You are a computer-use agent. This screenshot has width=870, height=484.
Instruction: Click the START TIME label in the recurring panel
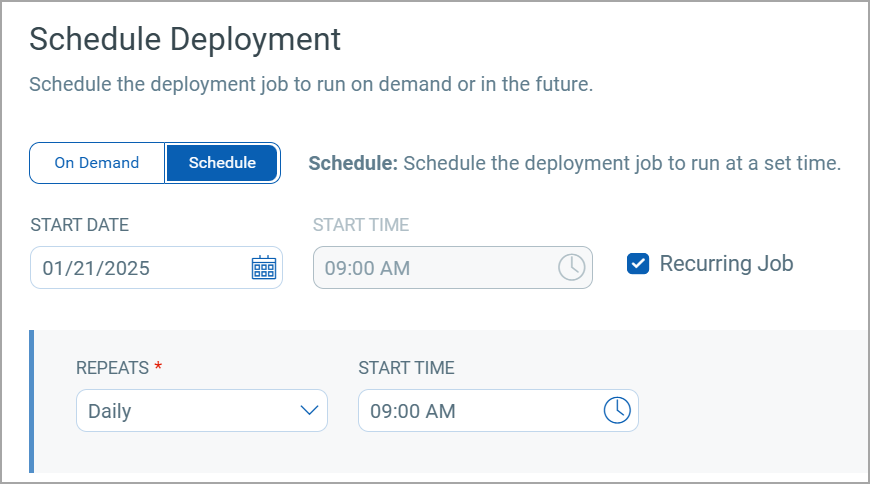(x=406, y=368)
